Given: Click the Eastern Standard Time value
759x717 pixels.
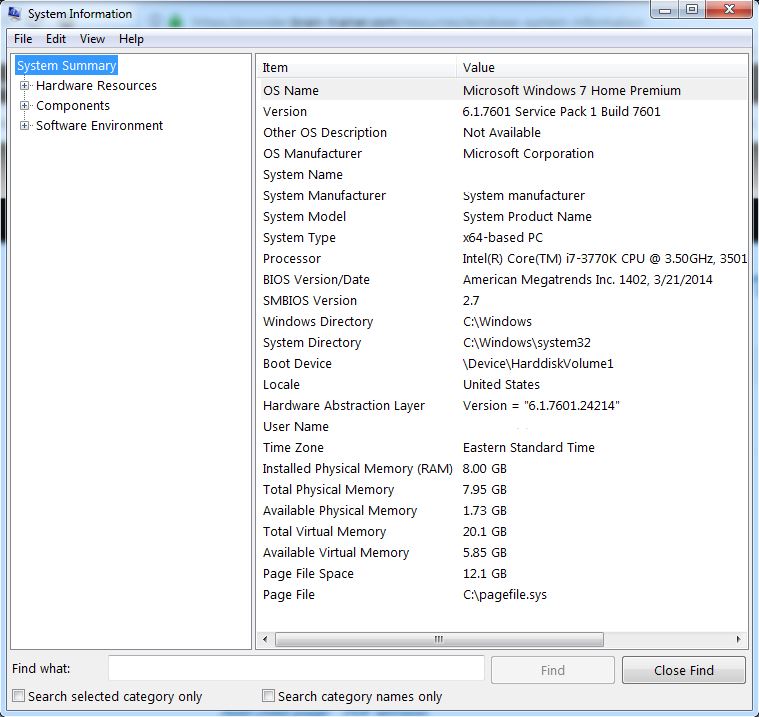Looking at the screenshot, I should [x=529, y=447].
